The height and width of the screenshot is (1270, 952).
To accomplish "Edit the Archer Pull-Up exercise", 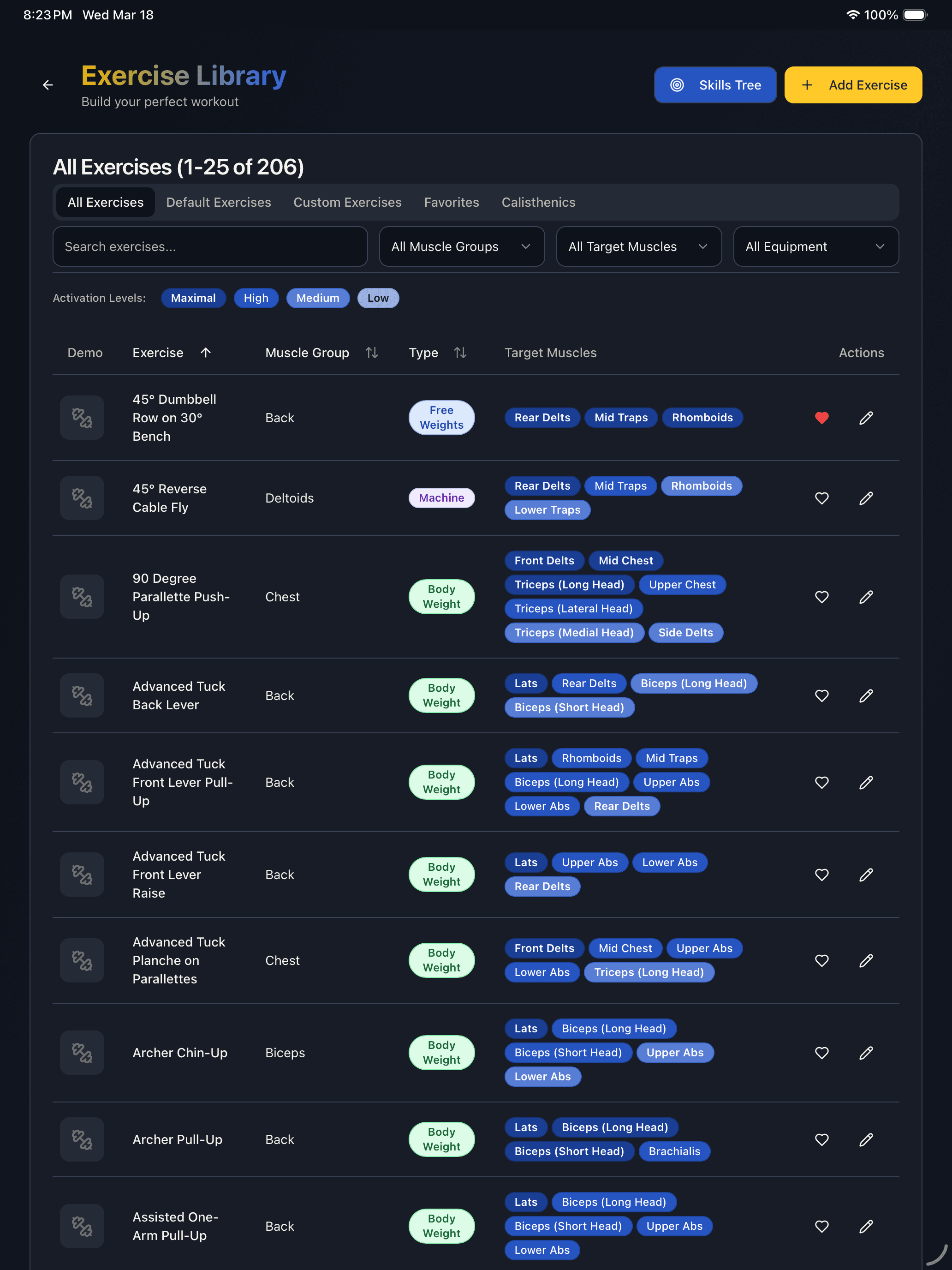I will (x=866, y=1139).
